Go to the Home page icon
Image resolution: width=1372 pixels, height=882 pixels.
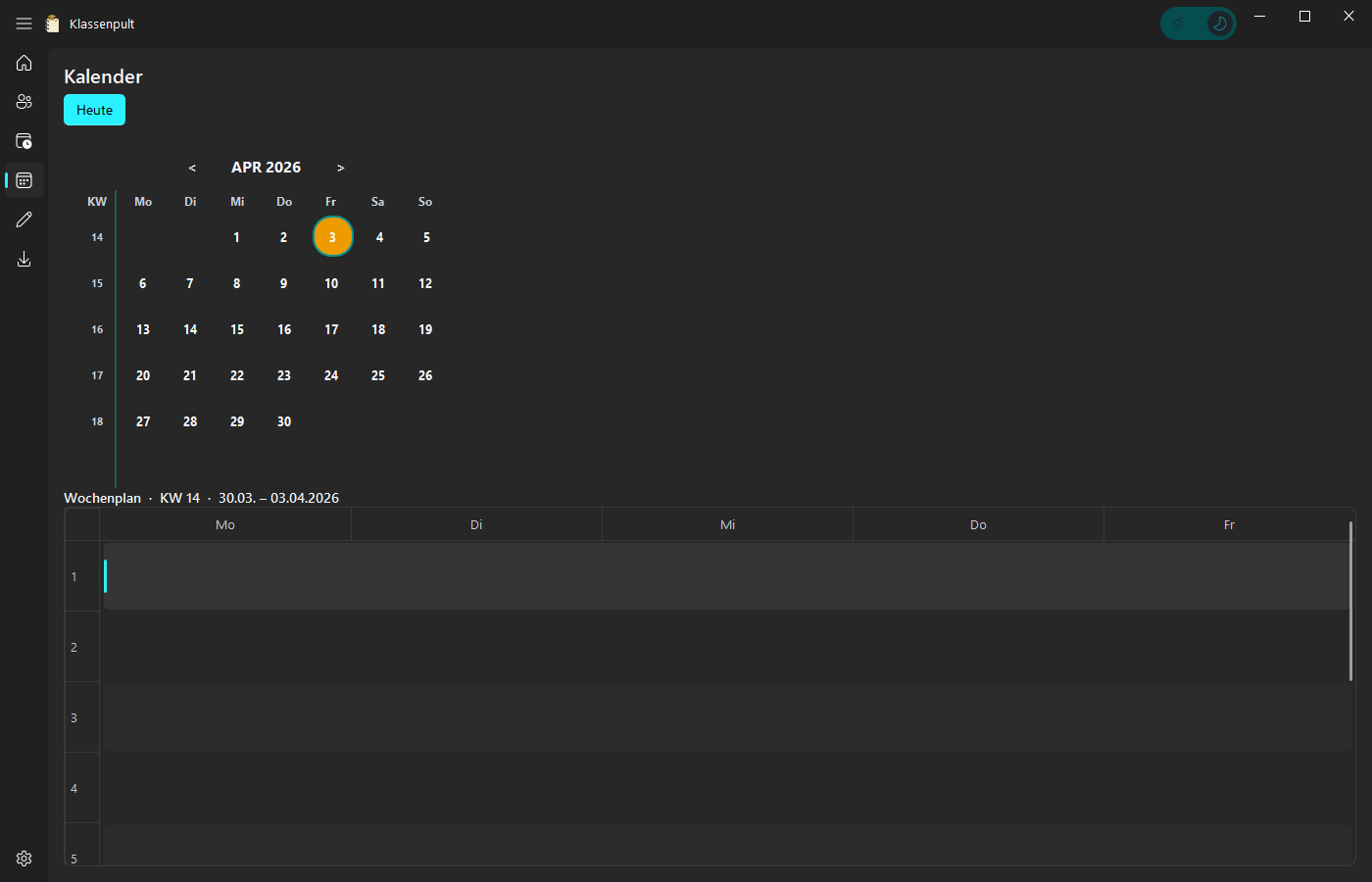[24, 63]
